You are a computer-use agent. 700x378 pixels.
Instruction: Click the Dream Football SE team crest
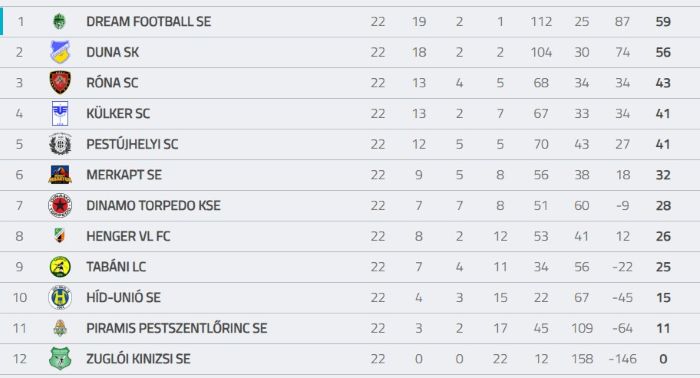59,21
